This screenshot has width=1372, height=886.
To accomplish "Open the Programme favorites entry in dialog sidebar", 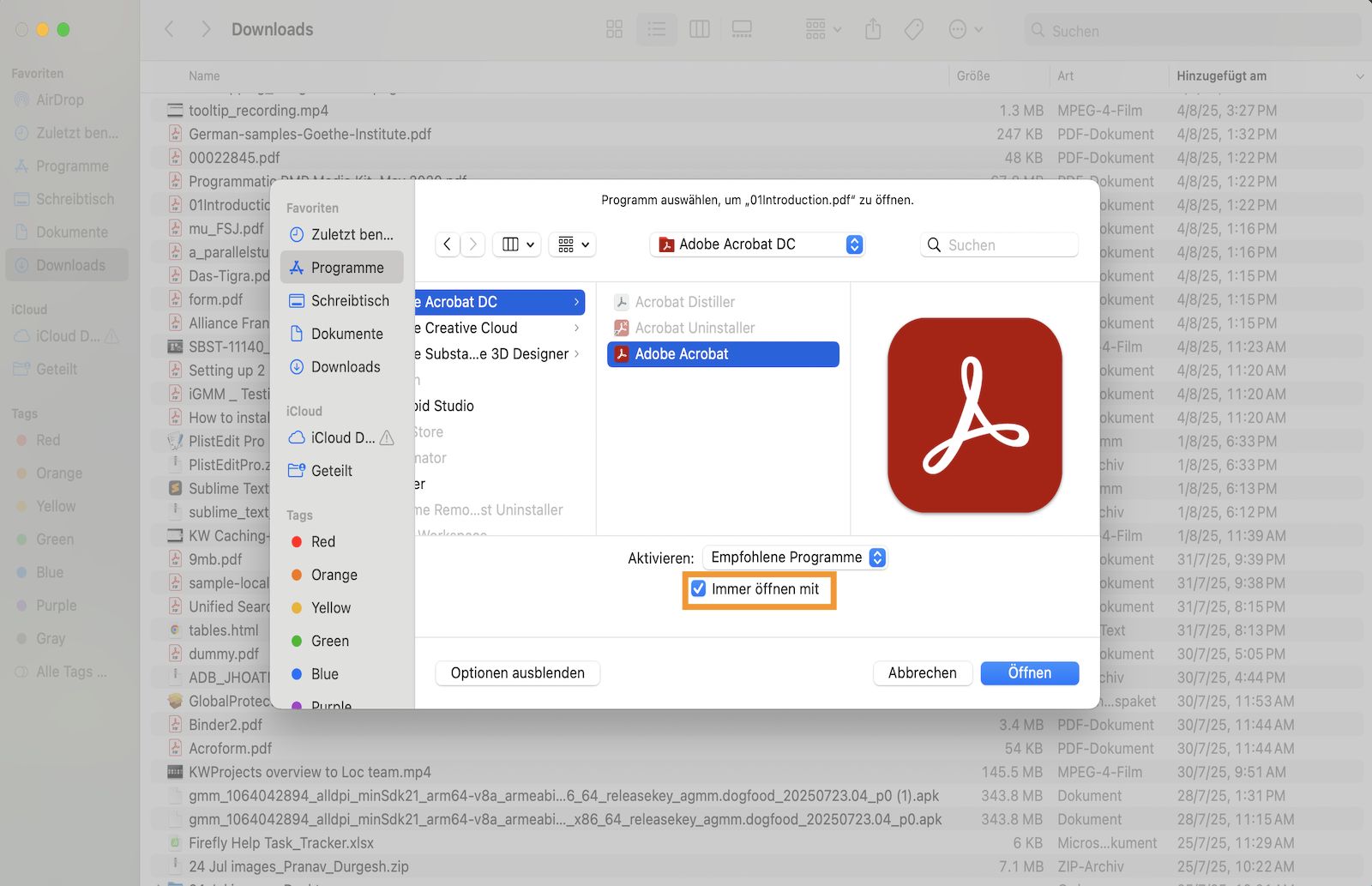I will coord(346,267).
